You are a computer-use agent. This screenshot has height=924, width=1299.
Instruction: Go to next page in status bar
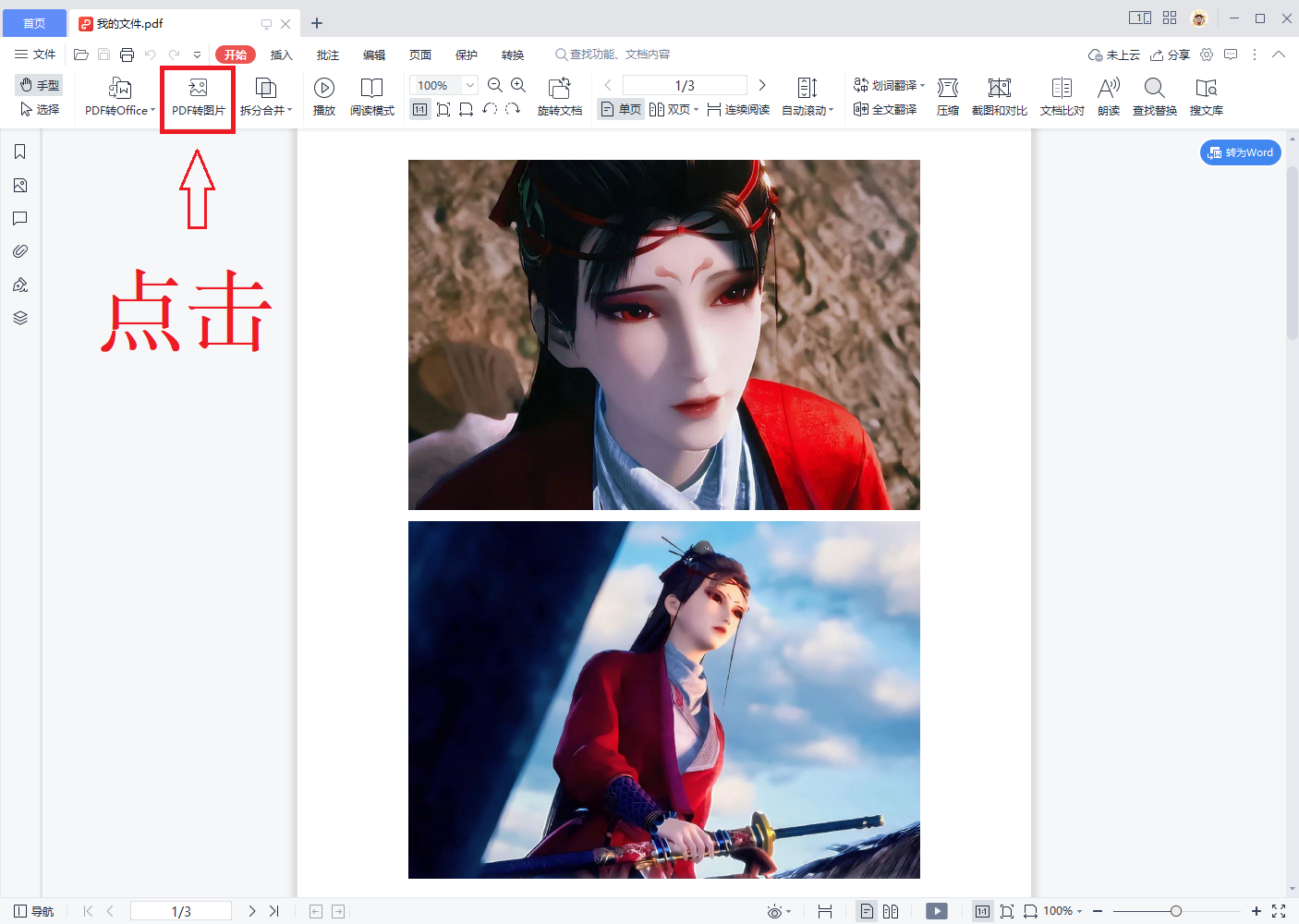coord(251,911)
